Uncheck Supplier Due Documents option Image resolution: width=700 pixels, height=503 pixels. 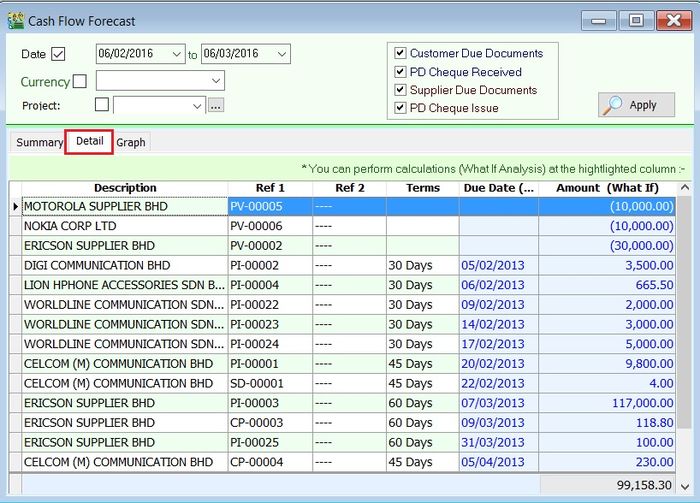pyautogui.click(x=401, y=90)
